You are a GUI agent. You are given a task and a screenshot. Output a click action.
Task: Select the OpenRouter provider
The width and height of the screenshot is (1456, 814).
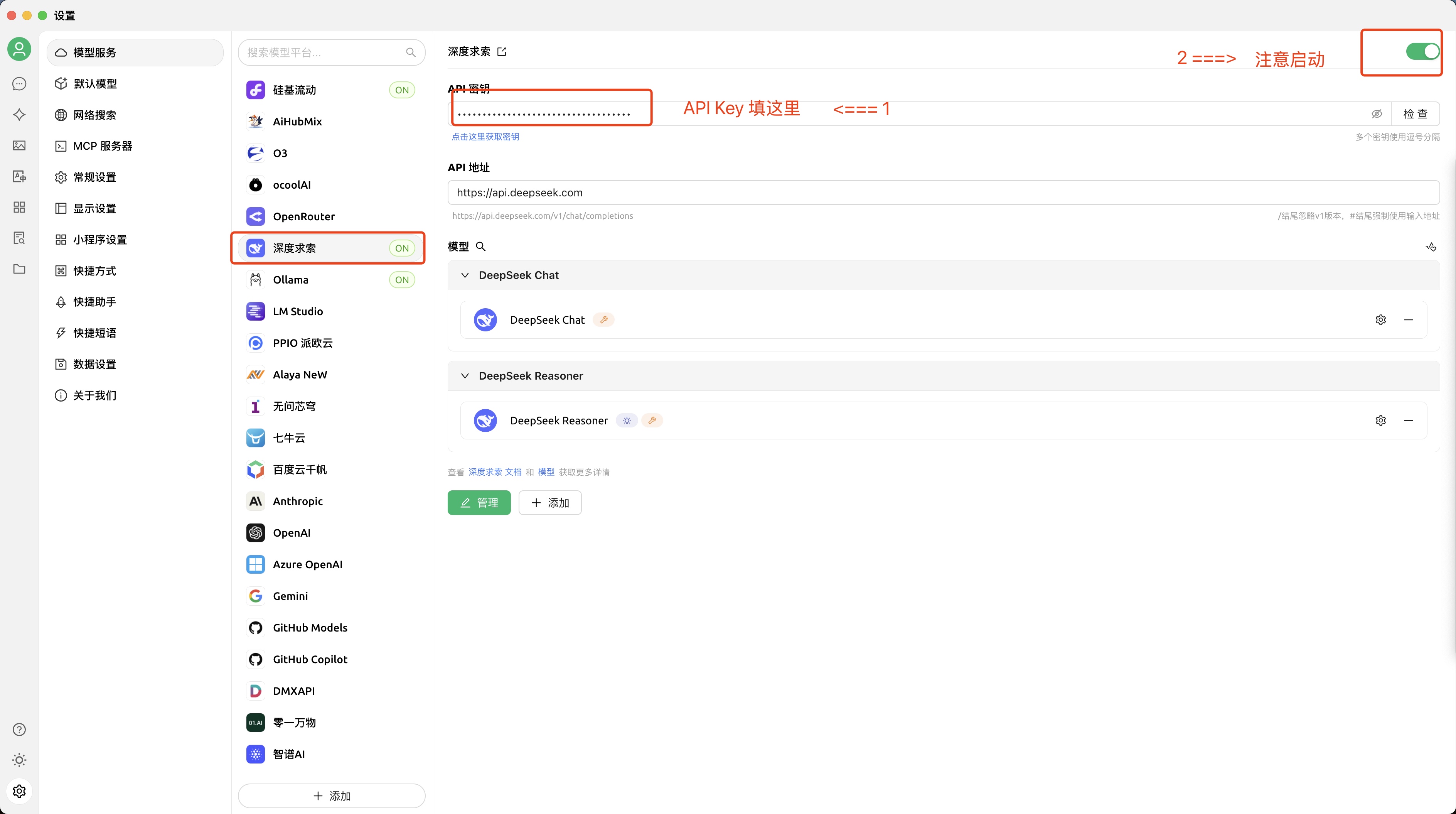click(x=331, y=217)
